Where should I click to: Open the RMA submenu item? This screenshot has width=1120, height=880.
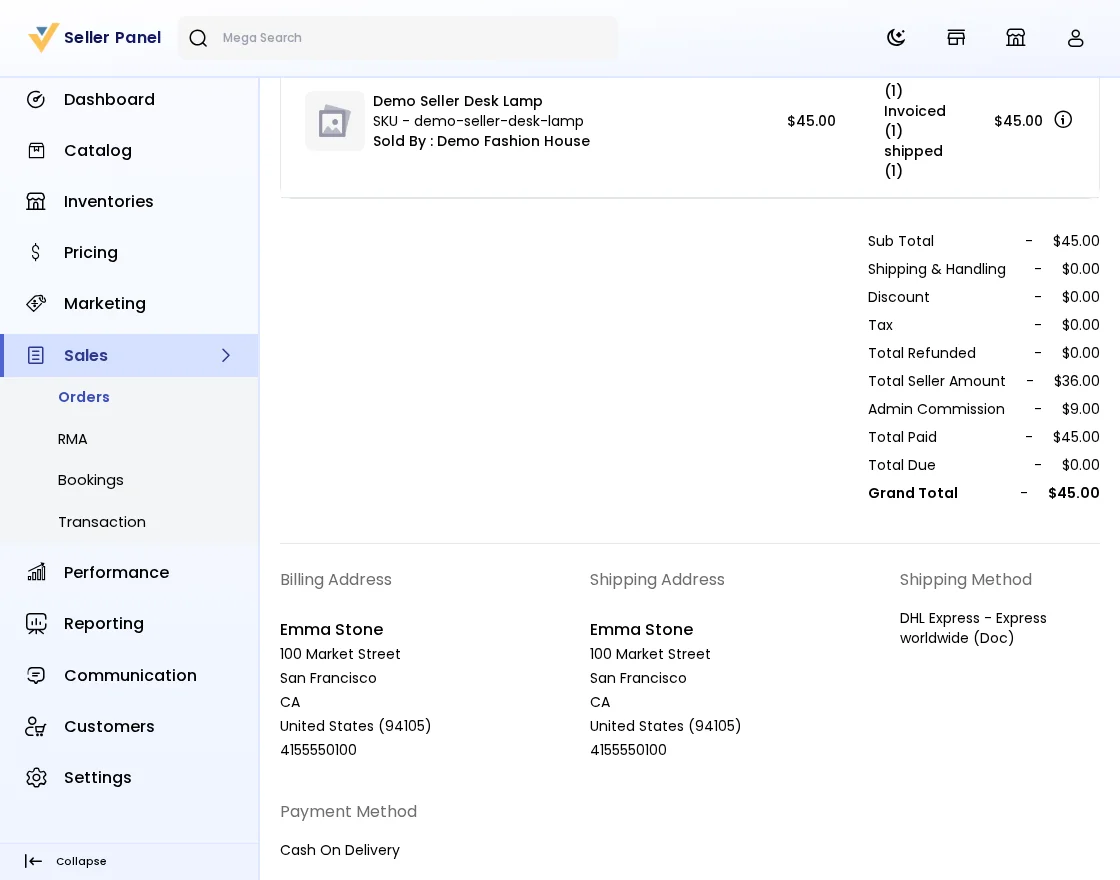click(72, 439)
